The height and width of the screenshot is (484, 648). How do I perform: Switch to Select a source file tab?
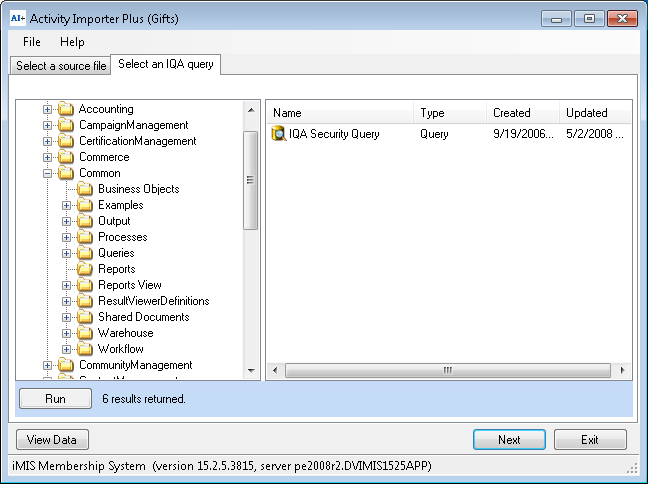(61, 66)
